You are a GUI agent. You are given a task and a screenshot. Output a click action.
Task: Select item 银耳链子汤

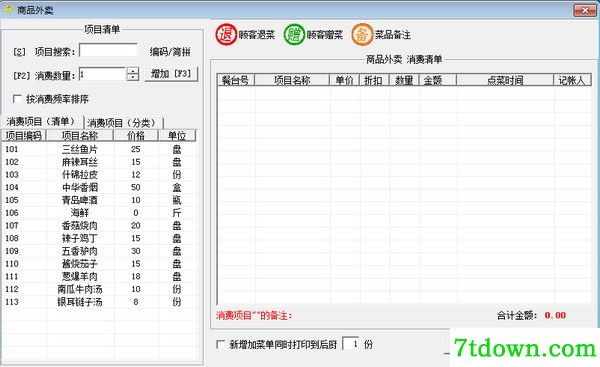point(80,302)
